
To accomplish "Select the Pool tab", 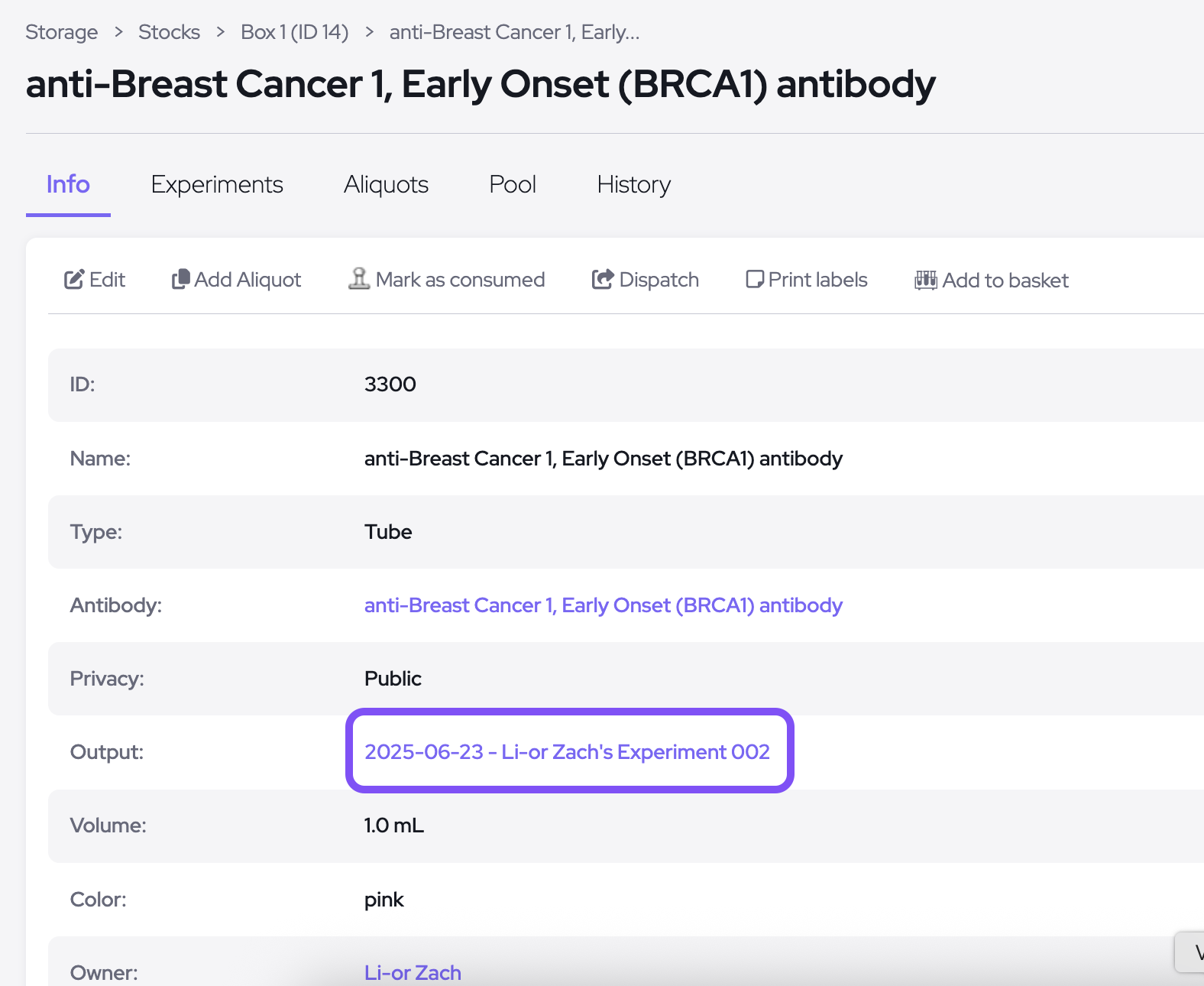I will click(x=513, y=185).
